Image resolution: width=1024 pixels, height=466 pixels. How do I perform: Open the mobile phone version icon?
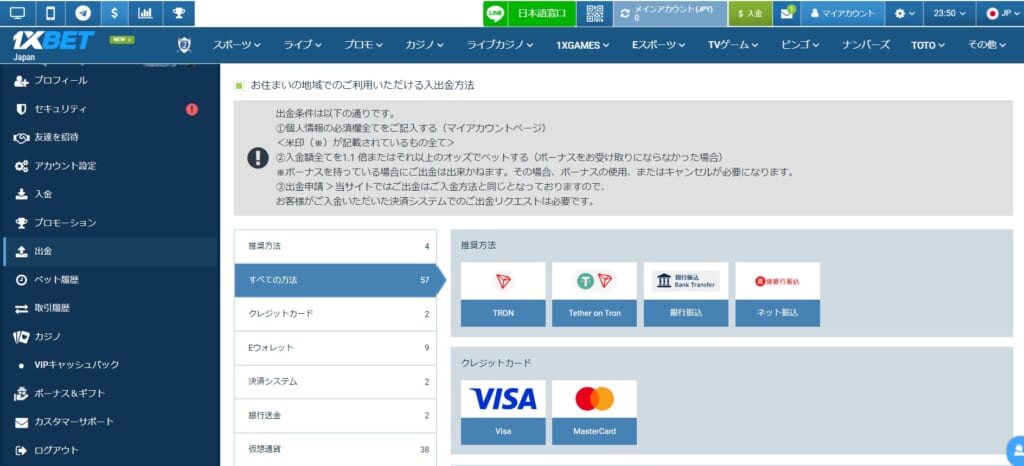tap(51, 13)
